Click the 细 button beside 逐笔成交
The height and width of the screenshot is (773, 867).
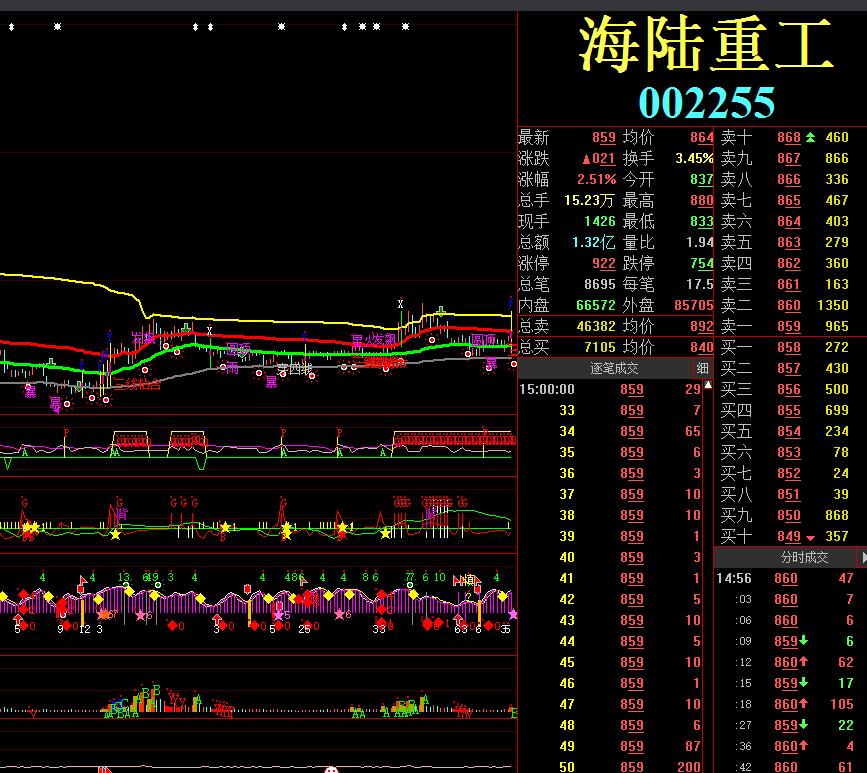702,368
